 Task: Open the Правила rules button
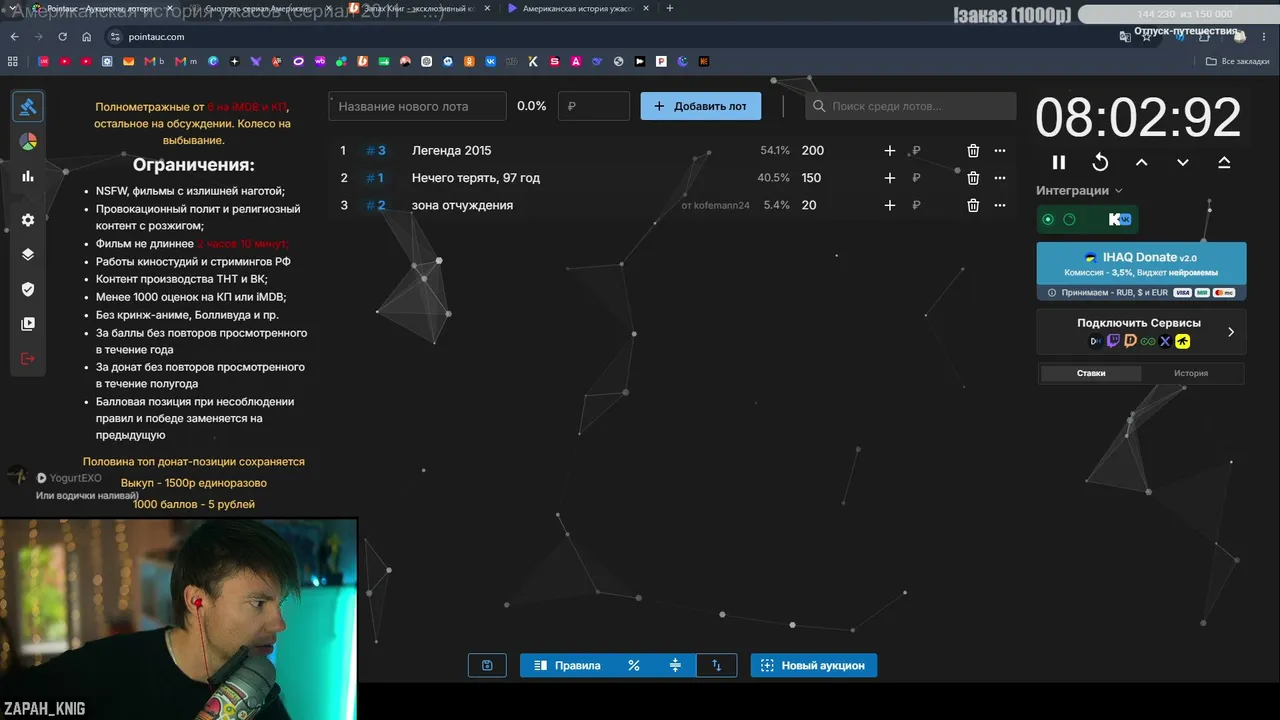point(567,665)
